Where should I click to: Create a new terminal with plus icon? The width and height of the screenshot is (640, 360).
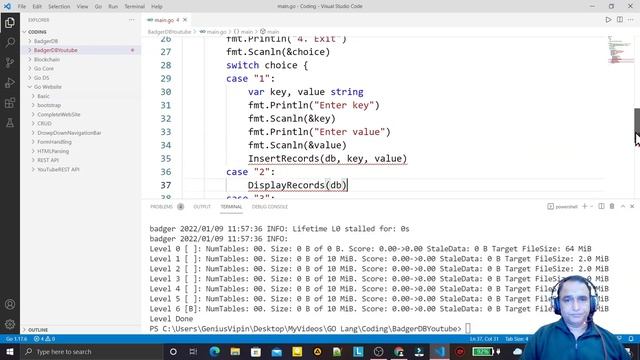(584, 207)
